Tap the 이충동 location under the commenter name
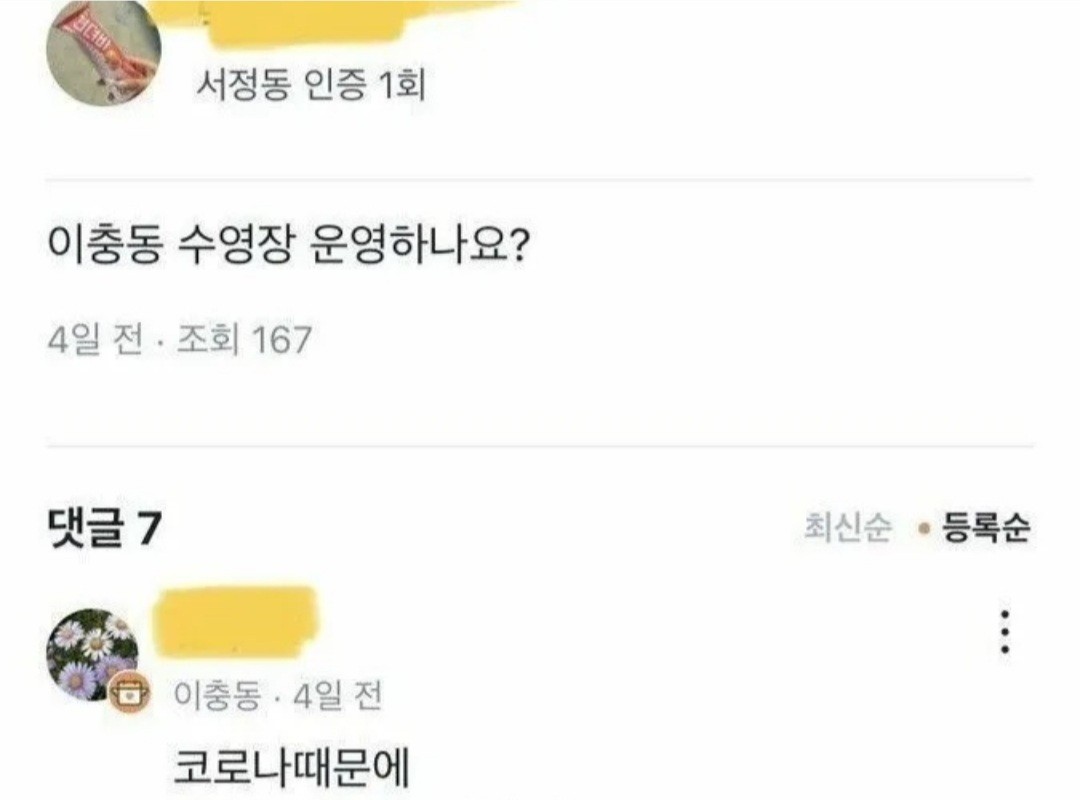This screenshot has width=1080, height=800. click(217, 696)
